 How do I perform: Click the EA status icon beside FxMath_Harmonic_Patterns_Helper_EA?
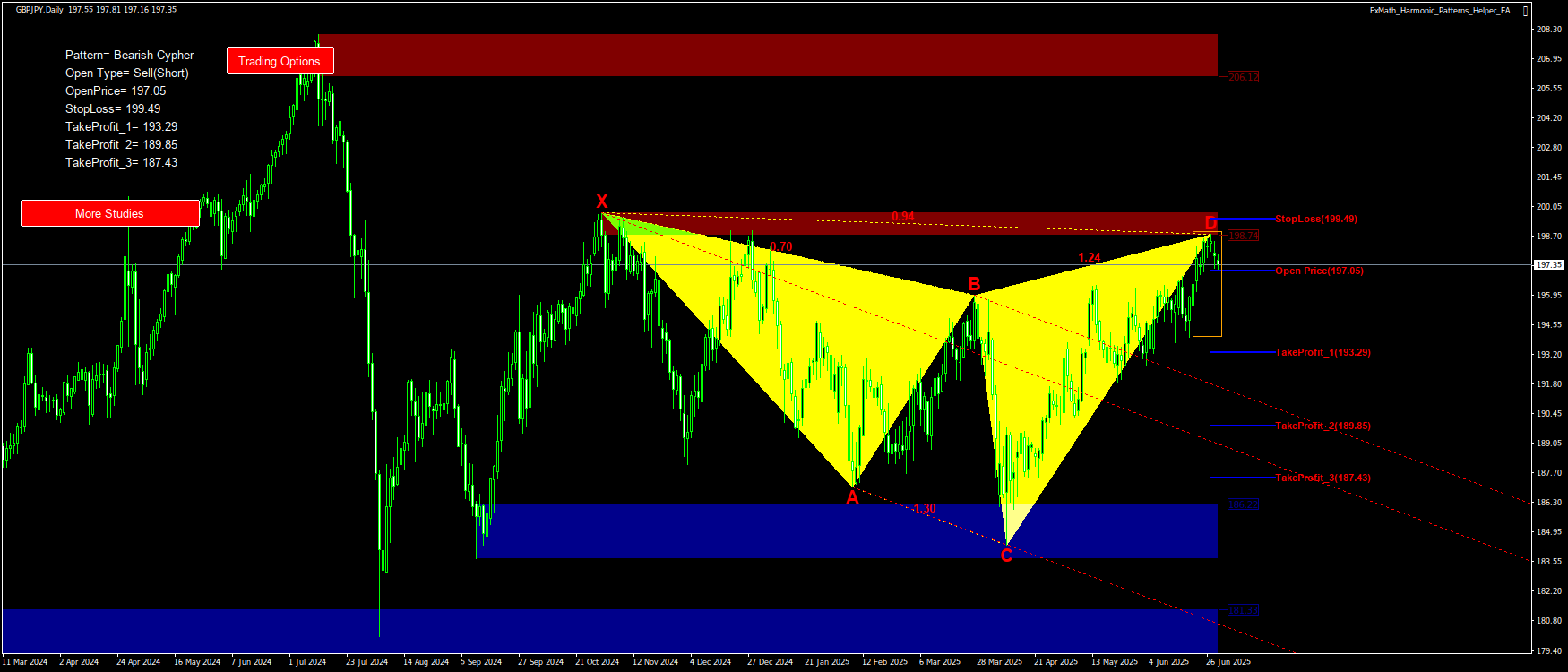pyautogui.click(x=1526, y=11)
